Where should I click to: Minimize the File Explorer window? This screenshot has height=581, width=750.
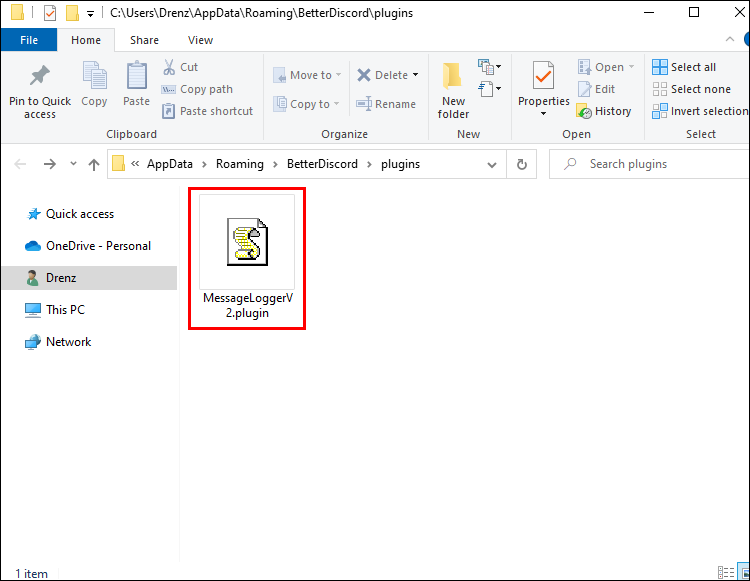tap(649, 12)
